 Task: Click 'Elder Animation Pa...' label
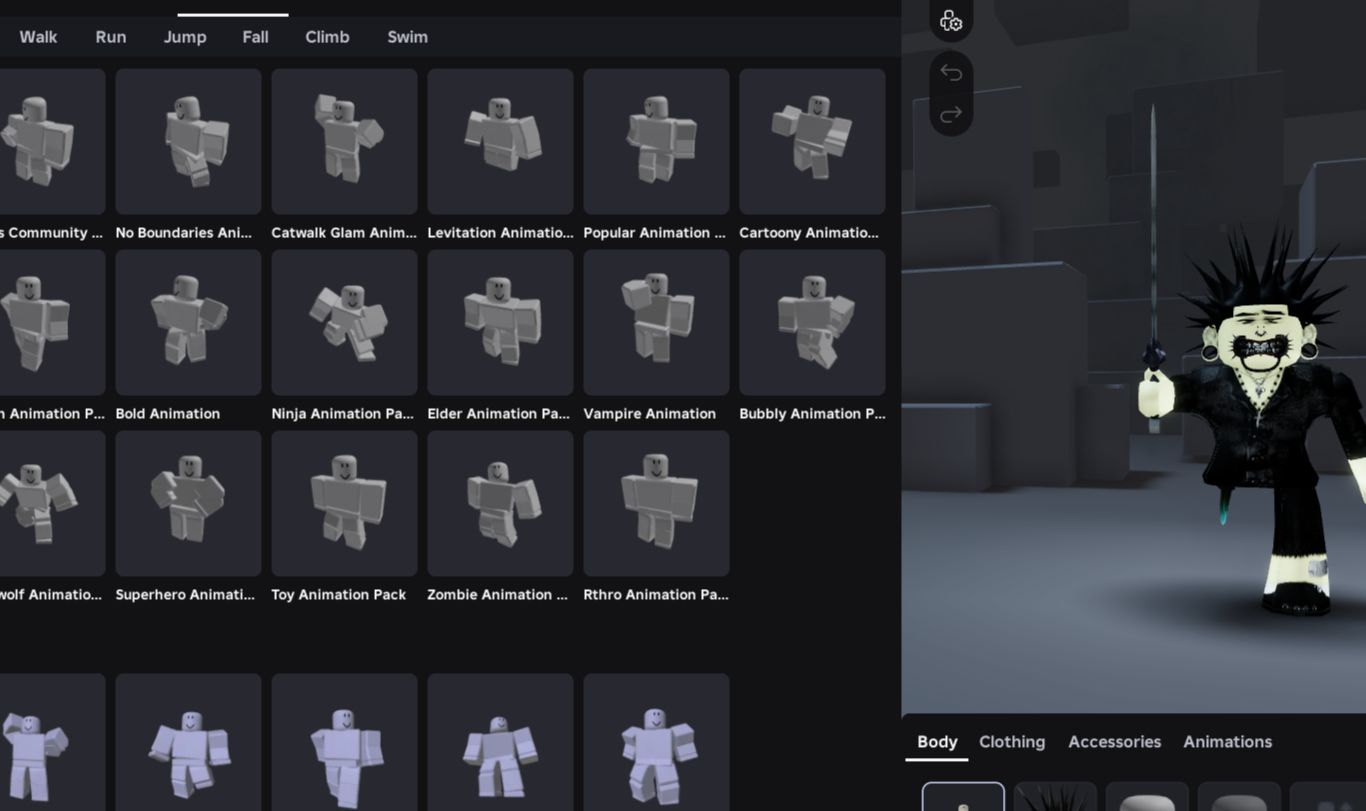[498, 414]
